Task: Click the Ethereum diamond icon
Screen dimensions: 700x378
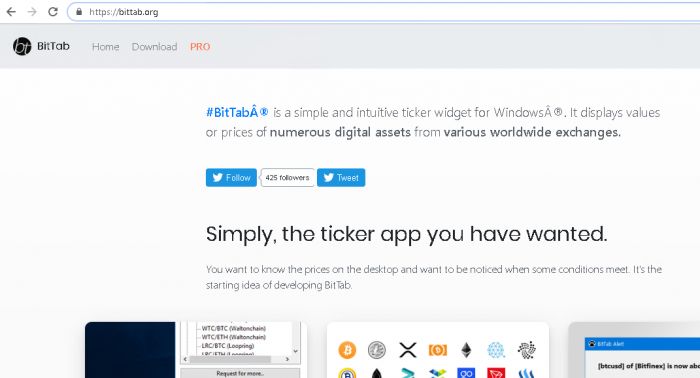Action: click(467, 350)
